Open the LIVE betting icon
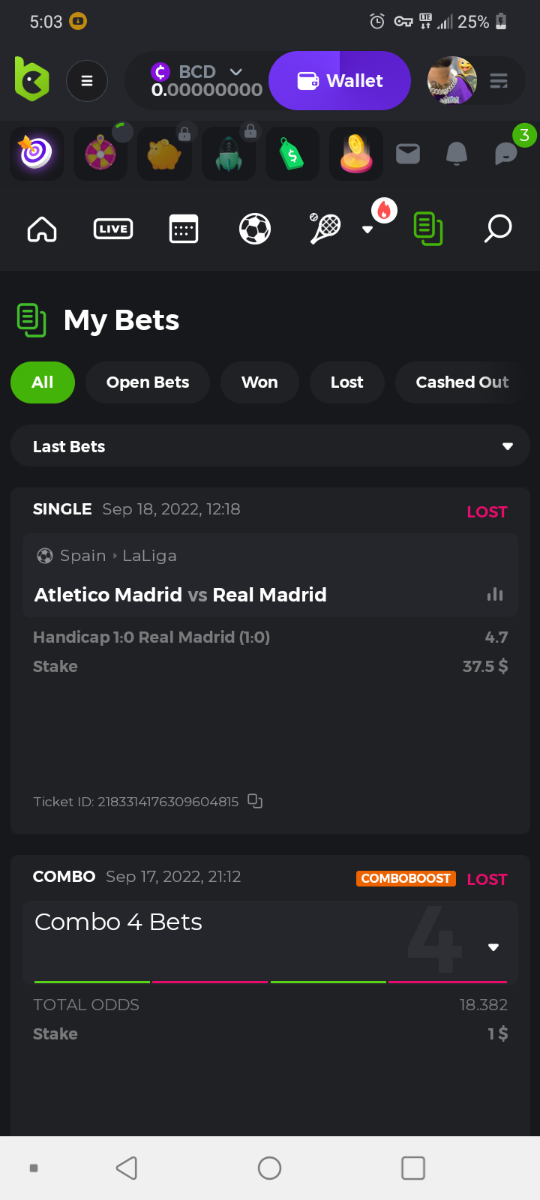Image resolution: width=540 pixels, height=1200 pixels. click(x=113, y=229)
